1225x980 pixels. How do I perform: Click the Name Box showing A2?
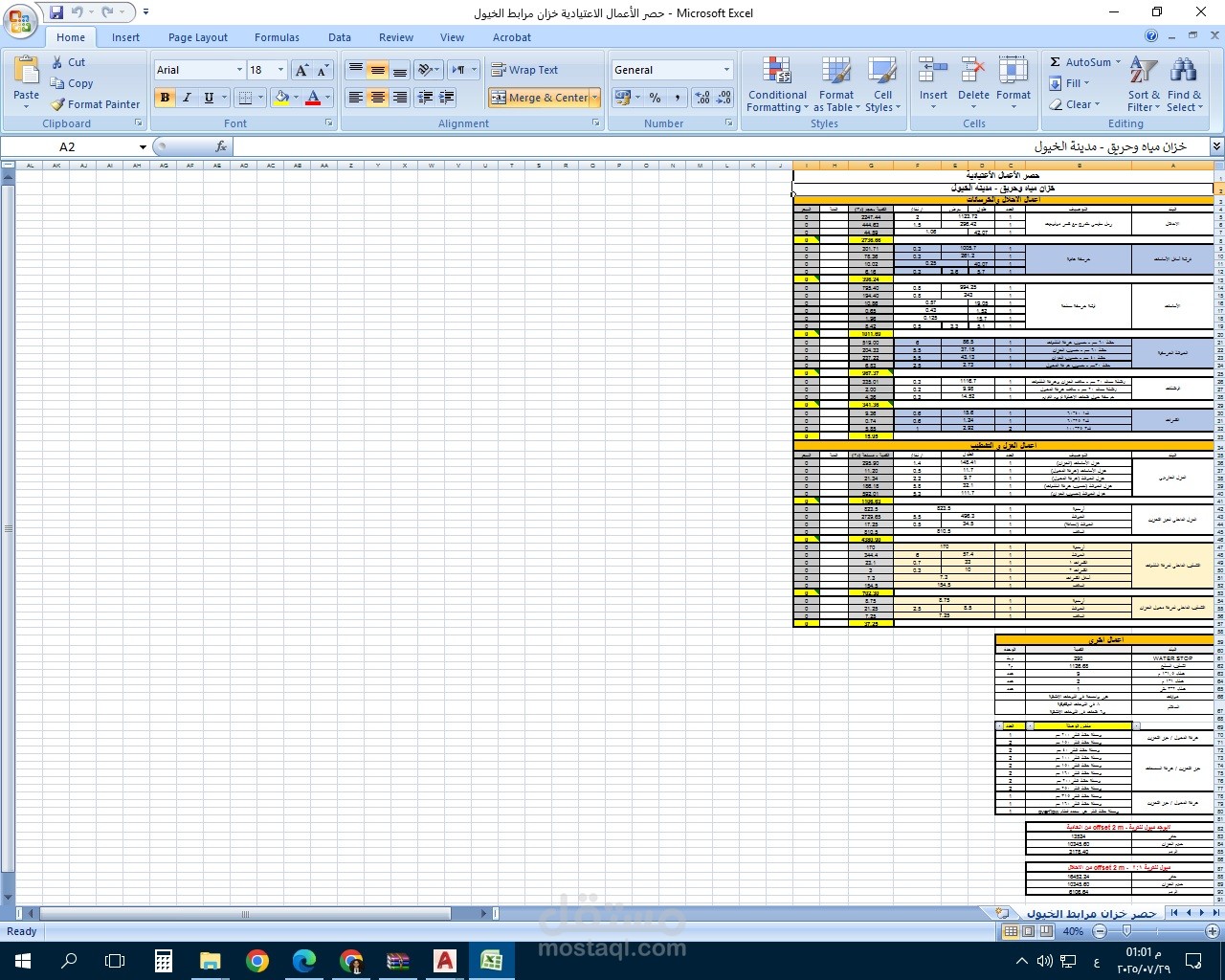(x=67, y=146)
